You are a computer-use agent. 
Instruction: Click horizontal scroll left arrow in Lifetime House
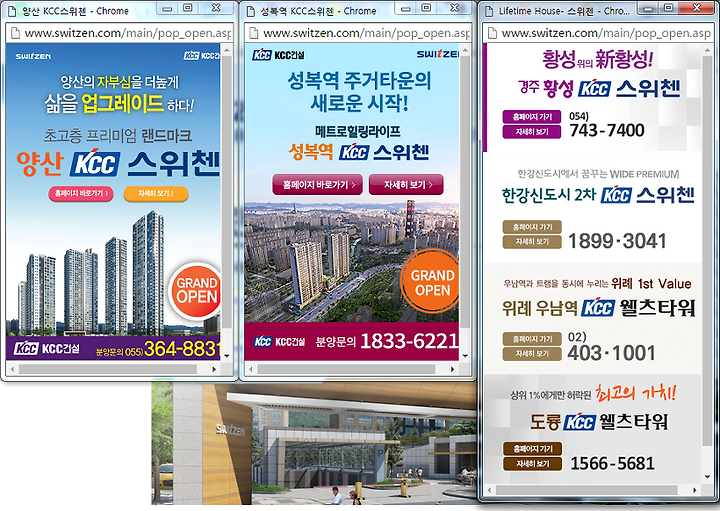pyautogui.click(x=489, y=490)
